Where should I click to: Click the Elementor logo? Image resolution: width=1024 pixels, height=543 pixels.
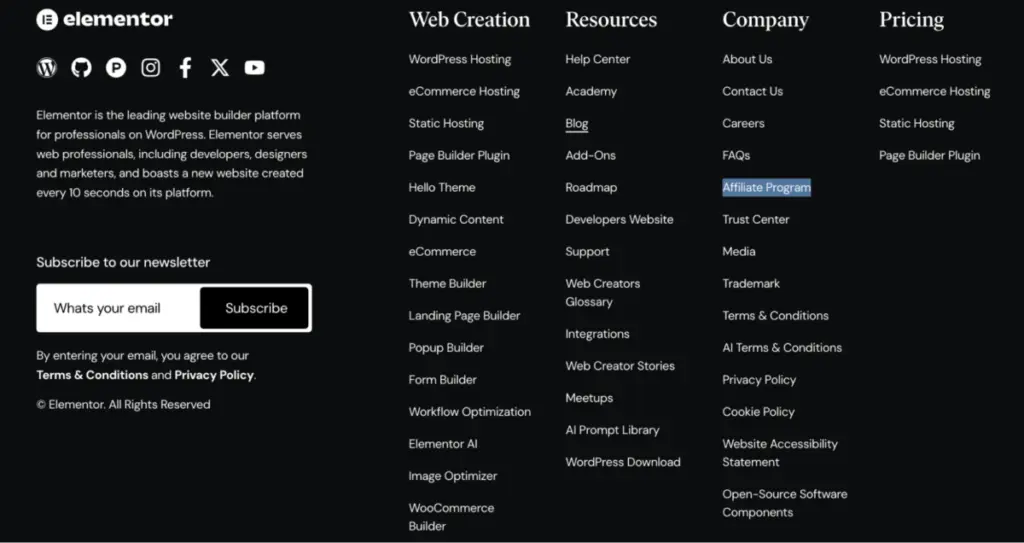(x=104, y=19)
